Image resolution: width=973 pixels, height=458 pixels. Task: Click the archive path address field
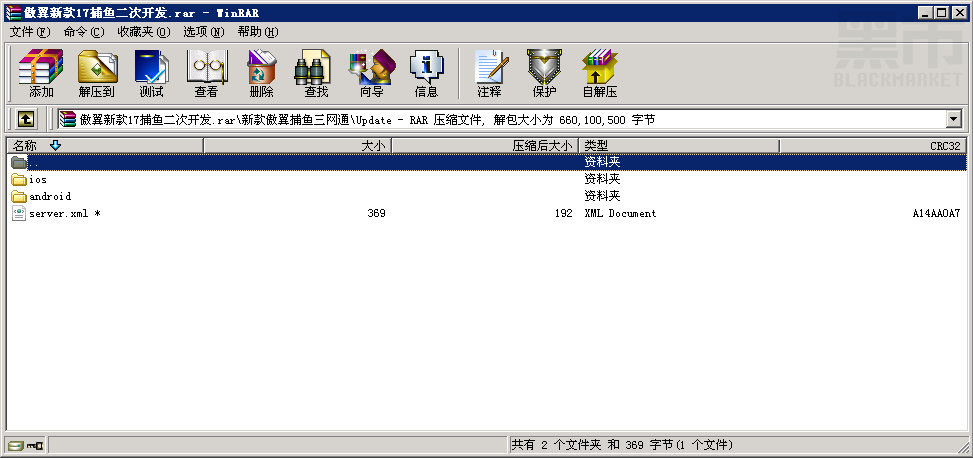pos(501,119)
